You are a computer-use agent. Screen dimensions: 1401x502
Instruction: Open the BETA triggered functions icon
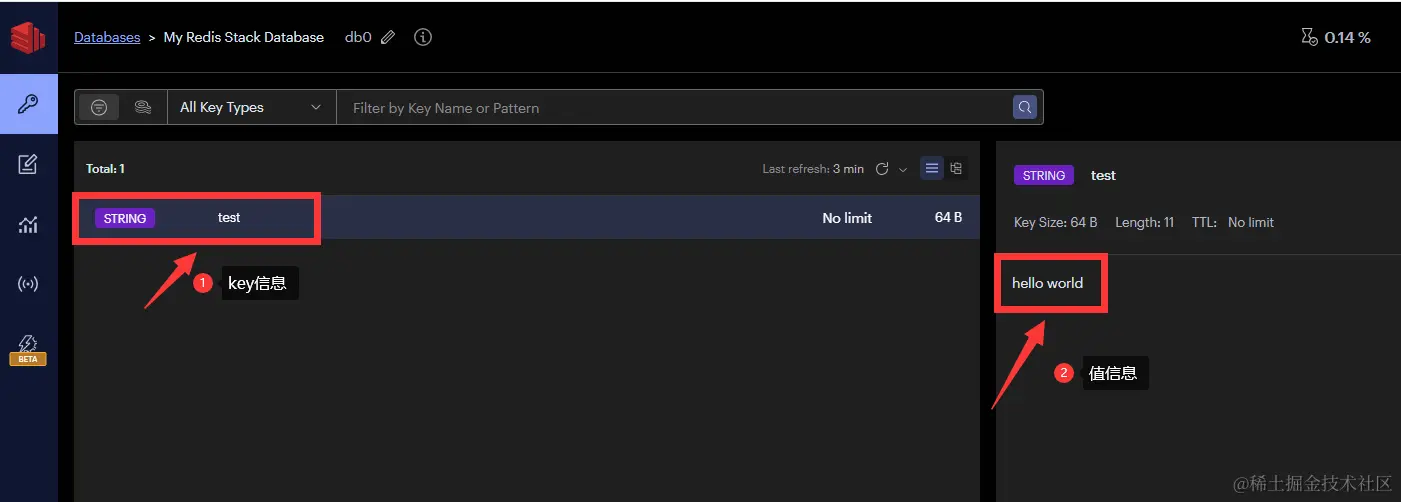click(x=28, y=349)
